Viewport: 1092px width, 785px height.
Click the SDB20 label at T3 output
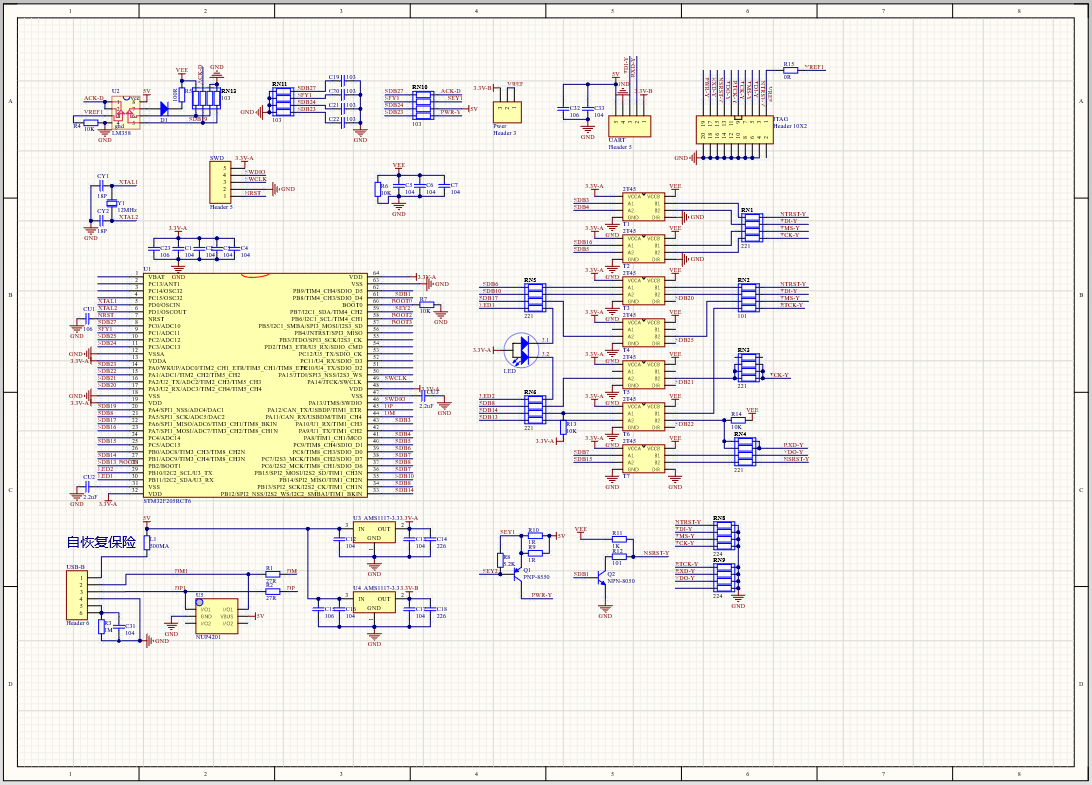(685, 298)
